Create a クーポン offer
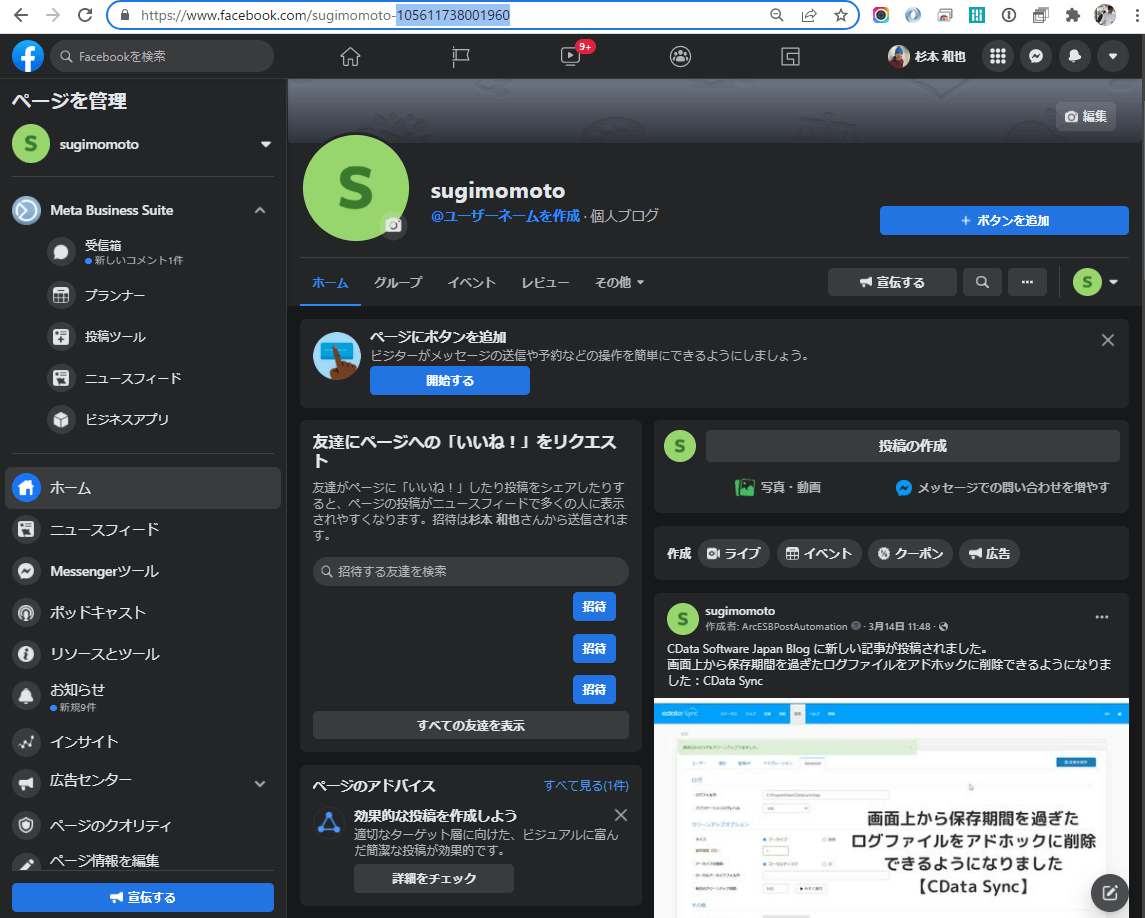The image size is (1145, 918). click(x=911, y=554)
